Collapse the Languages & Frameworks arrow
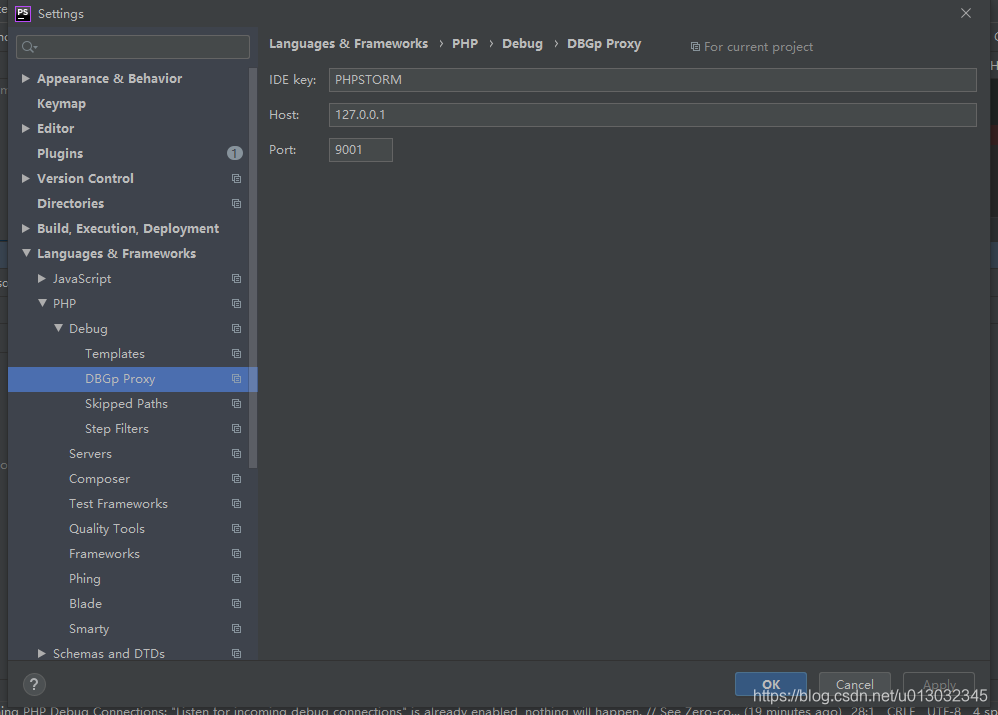Screen dimensions: 998x715 coord(26,253)
